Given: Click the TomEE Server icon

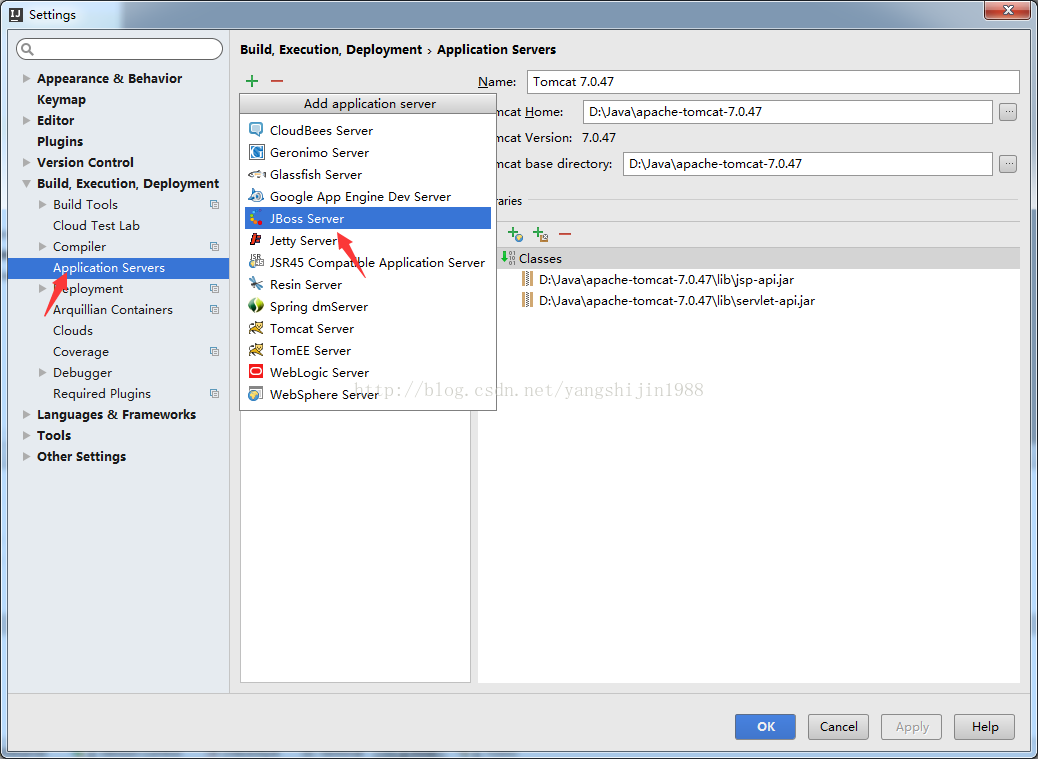Looking at the screenshot, I should click(256, 349).
